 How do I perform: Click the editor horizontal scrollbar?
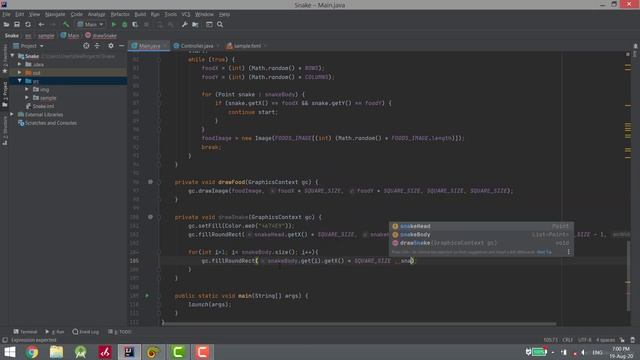click(359, 324)
